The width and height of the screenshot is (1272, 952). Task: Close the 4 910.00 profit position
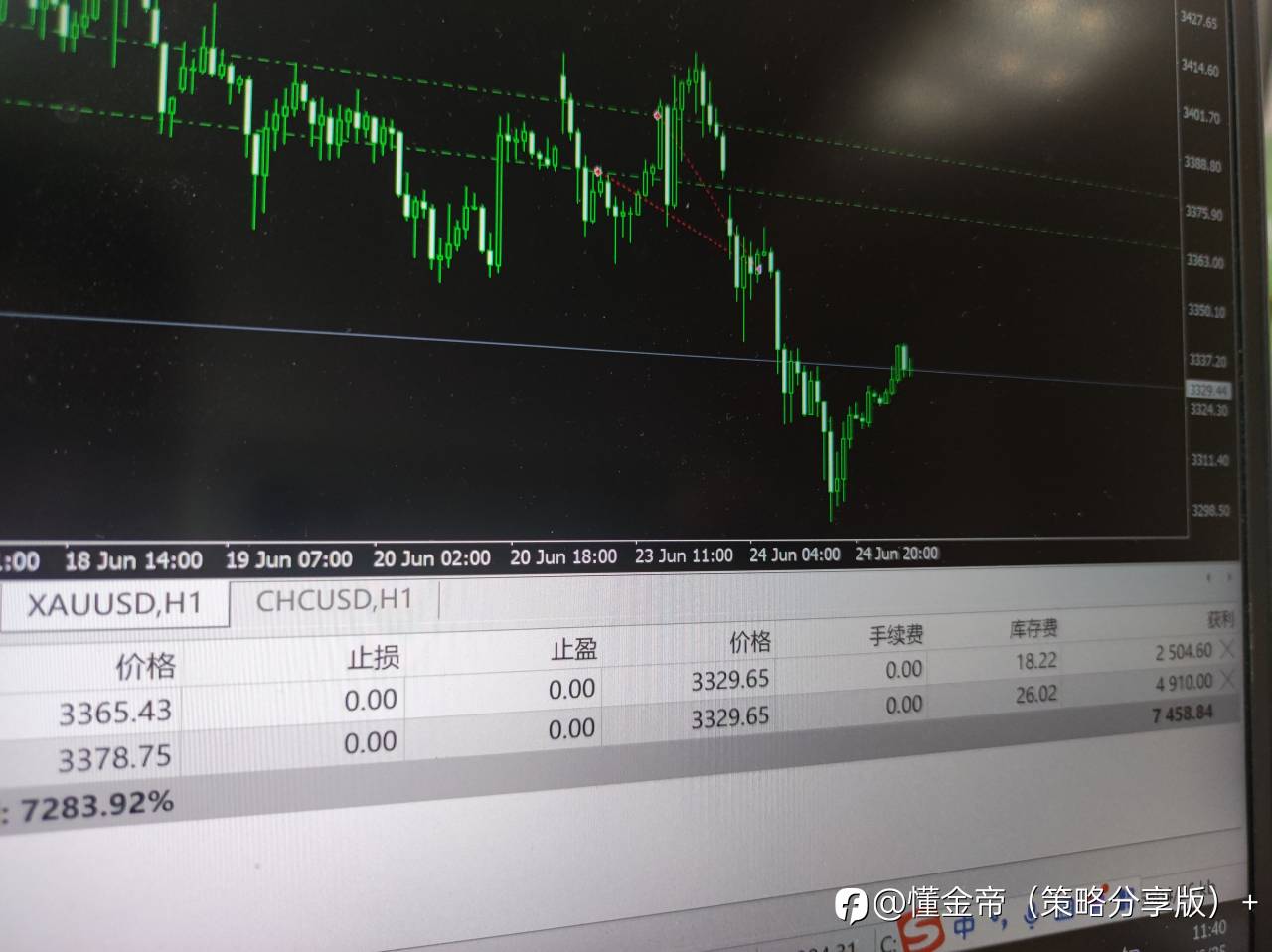click(1228, 680)
